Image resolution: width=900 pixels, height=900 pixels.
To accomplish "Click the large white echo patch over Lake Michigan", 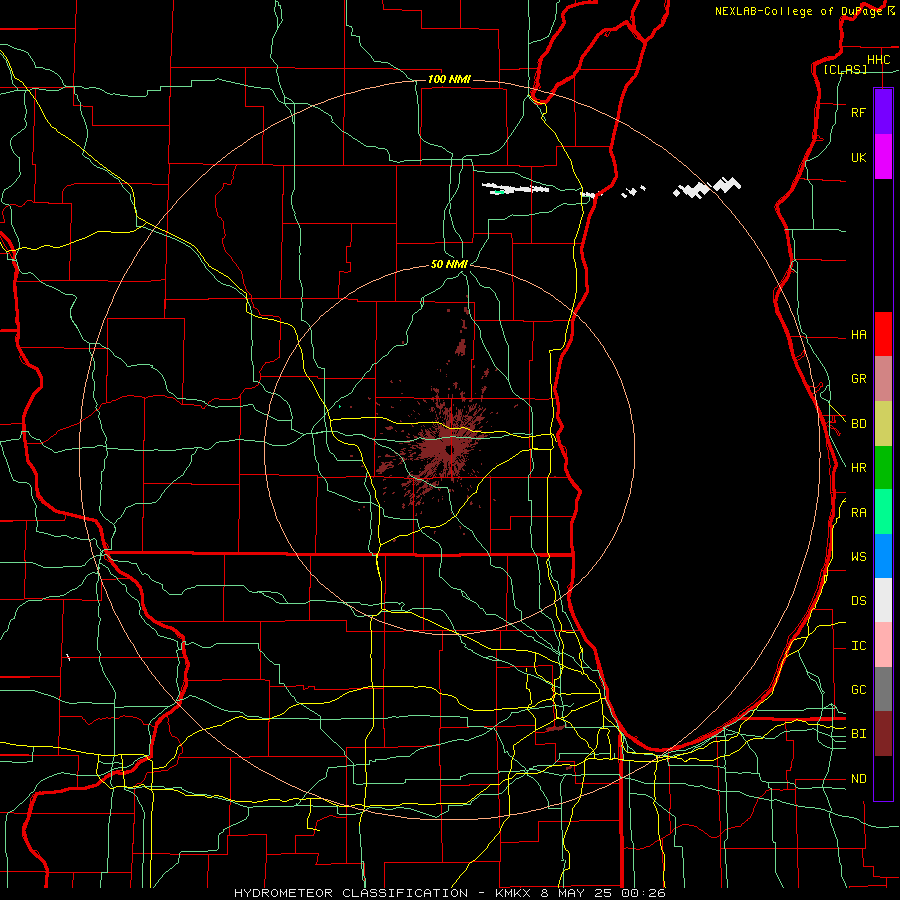I will click(707, 187).
